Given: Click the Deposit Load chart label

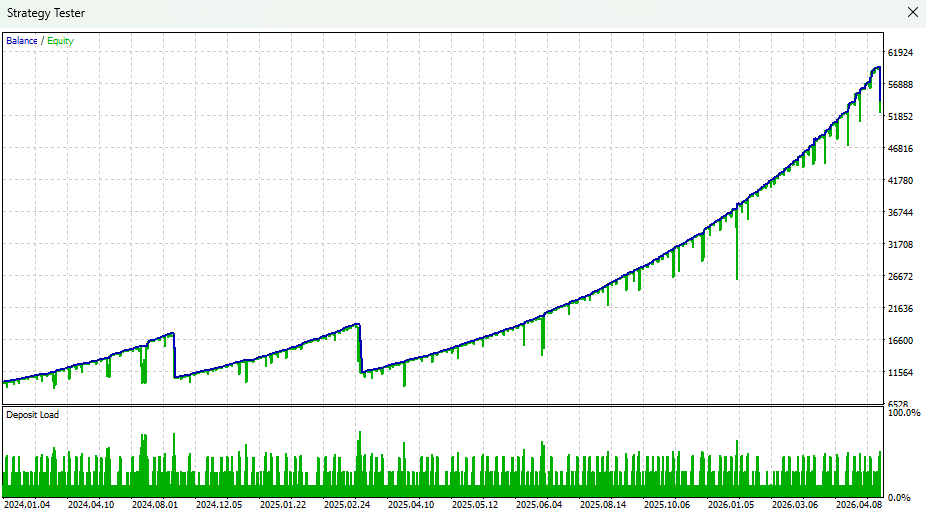Looking at the screenshot, I should 32,415.
